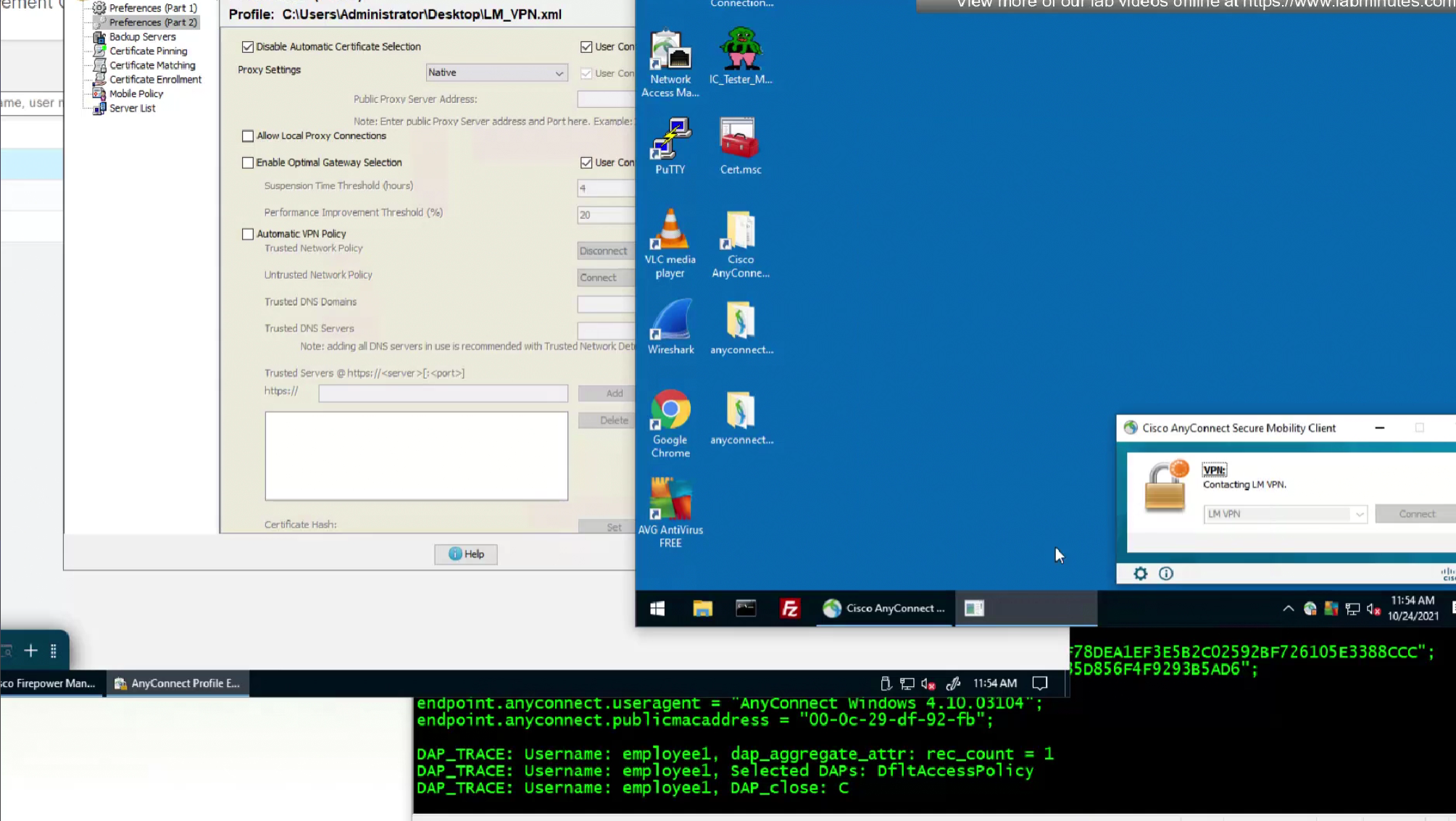Open the Google Chrome desktop icon
1456x821 pixels.
pos(670,422)
